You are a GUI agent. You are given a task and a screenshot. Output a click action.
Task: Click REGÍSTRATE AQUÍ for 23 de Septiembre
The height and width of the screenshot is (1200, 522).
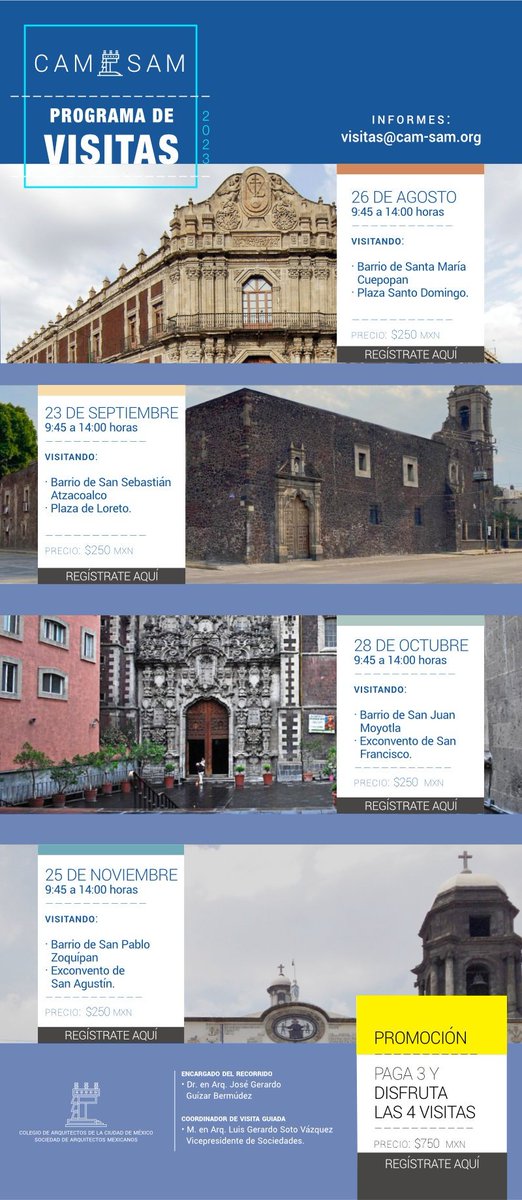click(112, 576)
